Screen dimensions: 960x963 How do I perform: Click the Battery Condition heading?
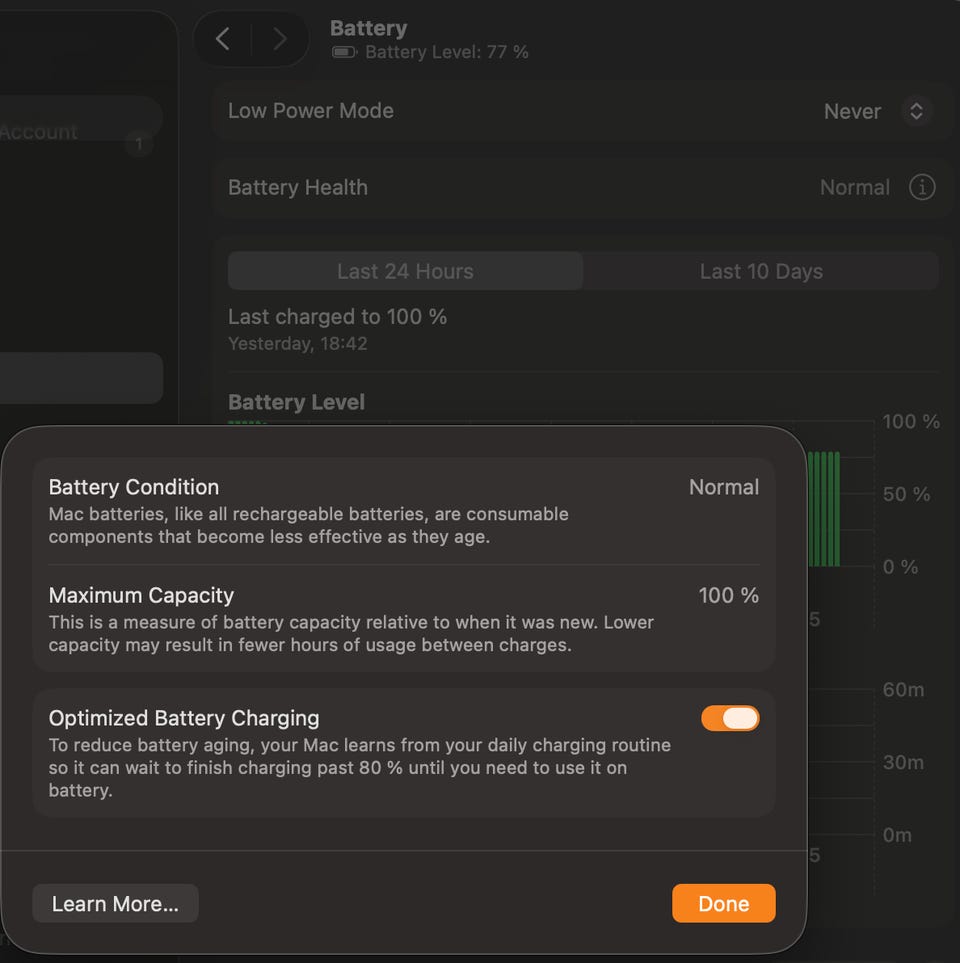click(134, 487)
